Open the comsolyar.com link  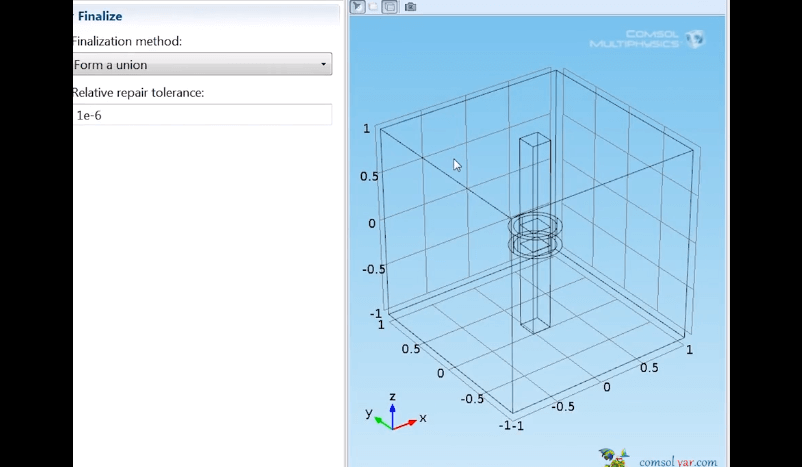pos(679,461)
